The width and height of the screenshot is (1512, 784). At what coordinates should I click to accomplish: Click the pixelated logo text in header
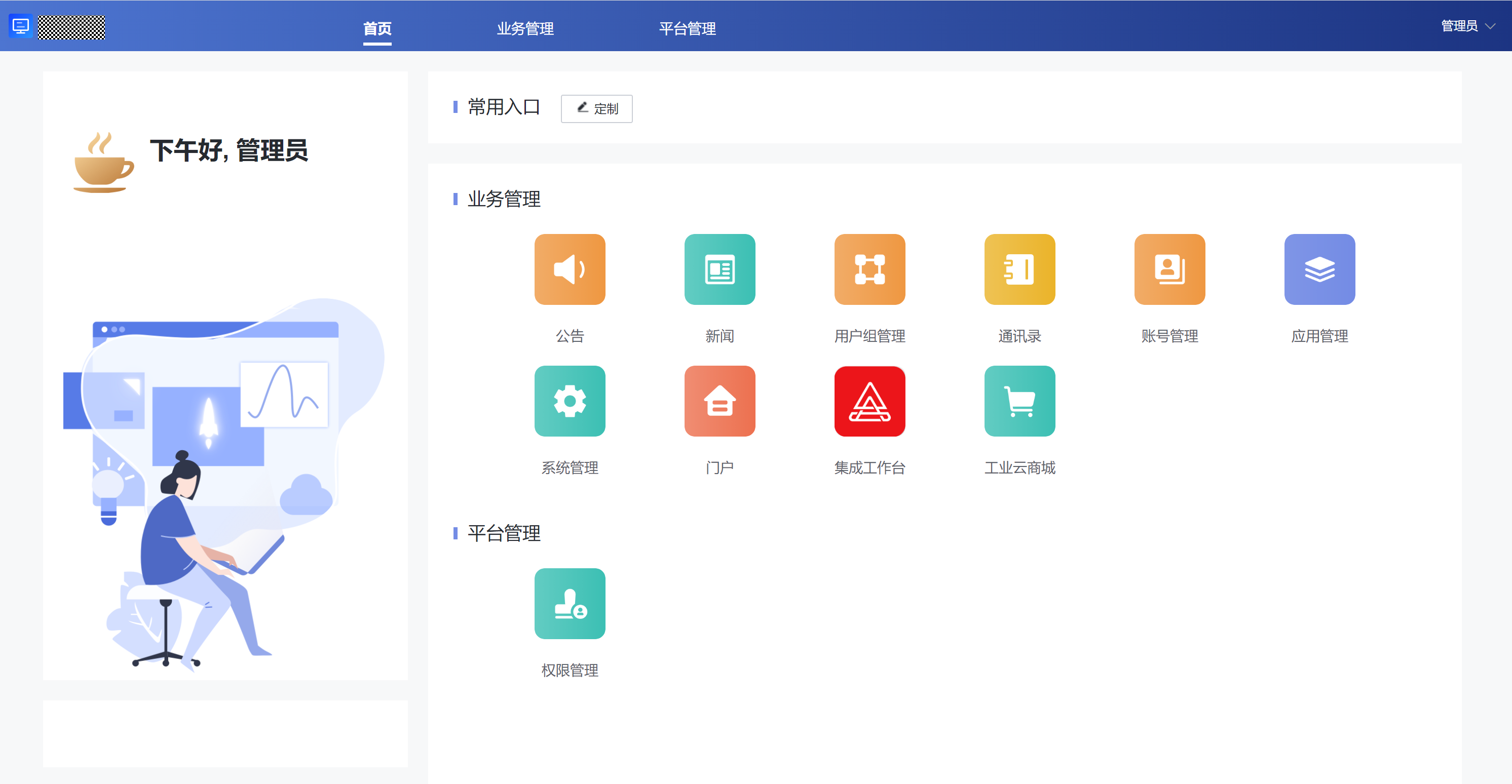(71, 27)
